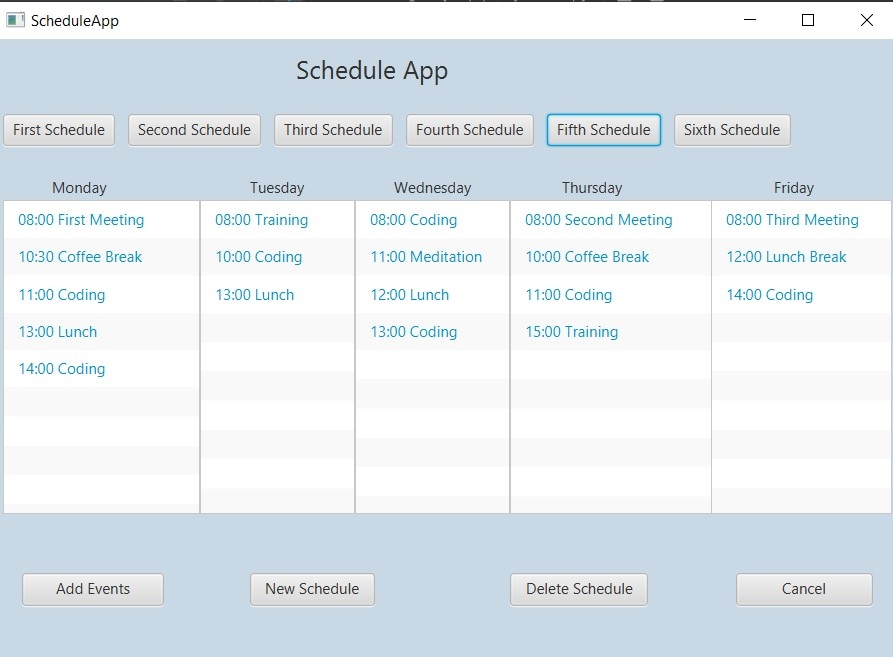Click Thursday's 15:00 Training event
Viewport: 893px width, 657px height.
(571, 332)
